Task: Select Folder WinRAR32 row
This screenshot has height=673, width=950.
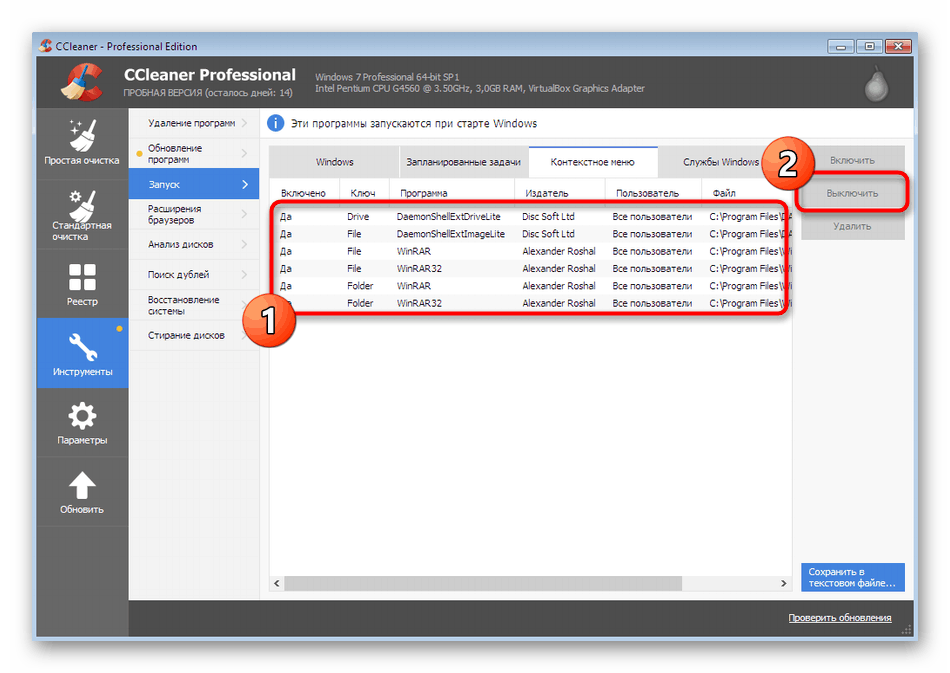Action: 531,303
